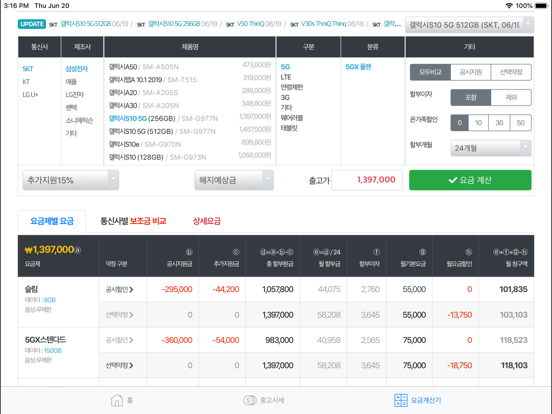Open V50 ThinQ 06/19 update link
The width and height of the screenshot is (552, 414).
click(x=259, y=24)
